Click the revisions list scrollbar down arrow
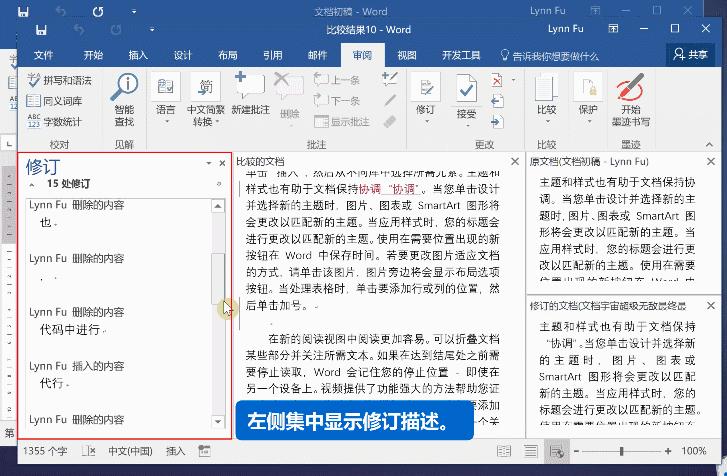The width and height of the screenshot is (727, 476). (217, 421)
